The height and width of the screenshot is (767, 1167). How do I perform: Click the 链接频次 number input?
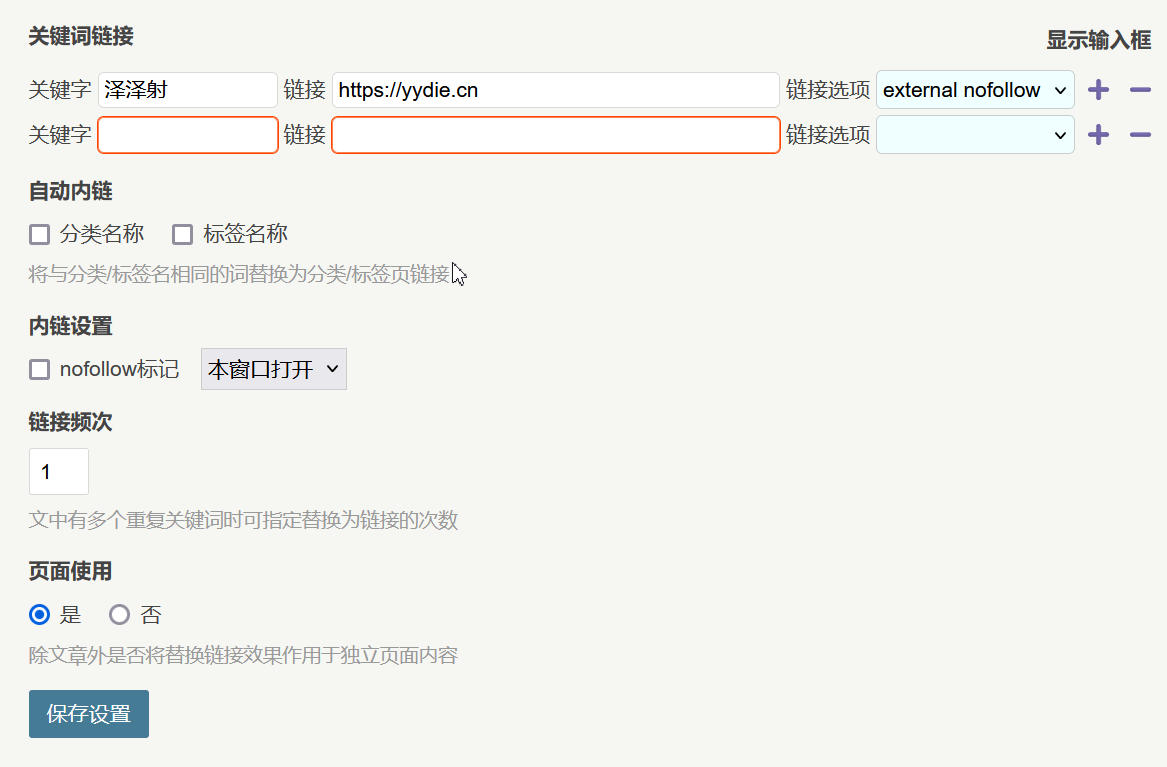[x=59, y=472]
